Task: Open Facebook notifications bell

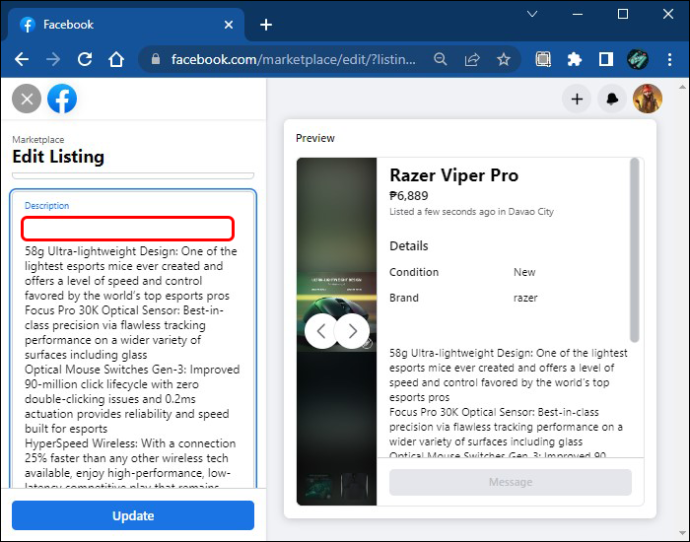Action: (x=612, y=99)
